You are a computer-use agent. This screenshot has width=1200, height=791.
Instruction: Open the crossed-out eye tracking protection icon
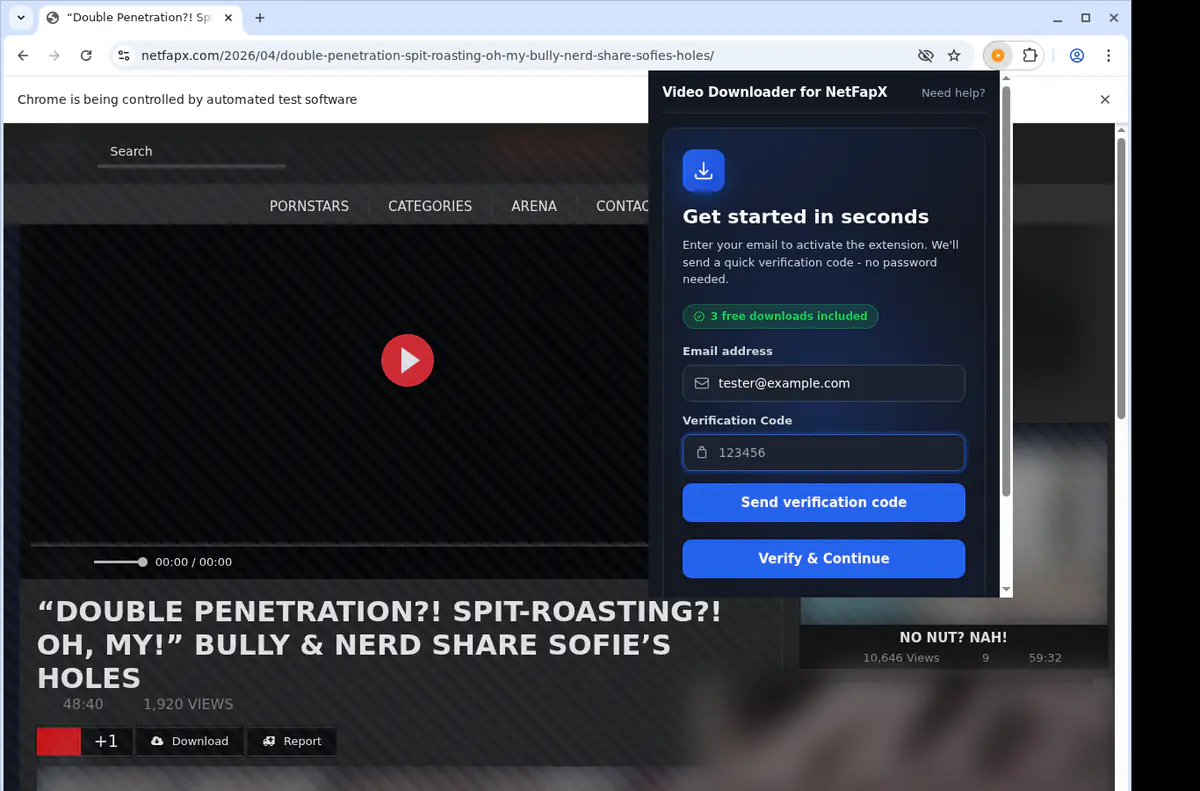[925, 56]
